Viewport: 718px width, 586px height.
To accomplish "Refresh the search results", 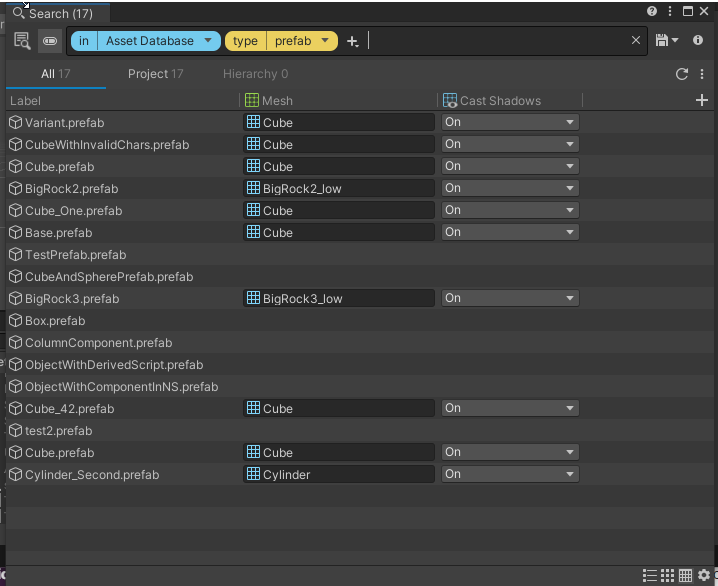I will point(682,74).
